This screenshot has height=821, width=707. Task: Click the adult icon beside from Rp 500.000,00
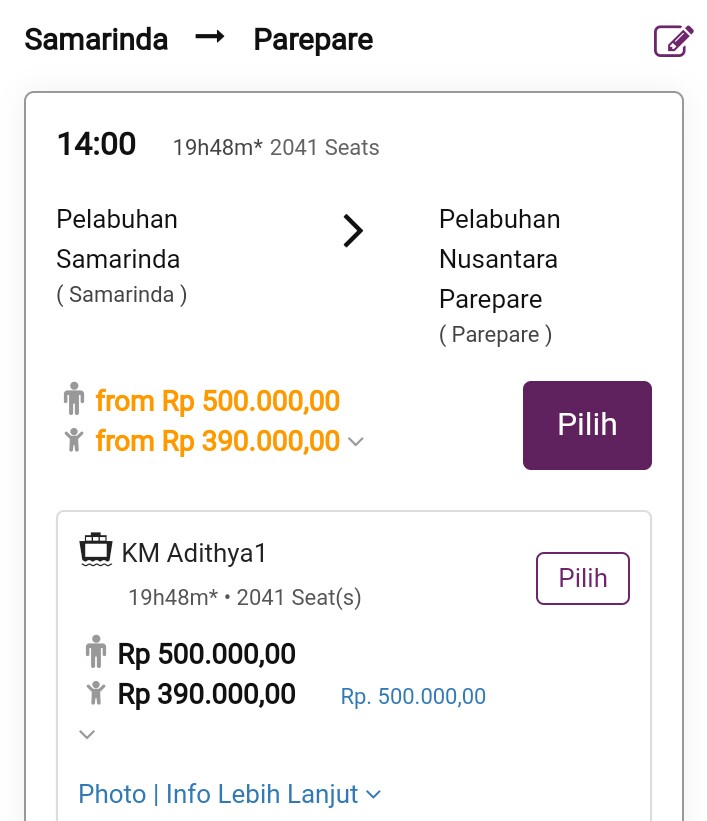coord(73,401)
